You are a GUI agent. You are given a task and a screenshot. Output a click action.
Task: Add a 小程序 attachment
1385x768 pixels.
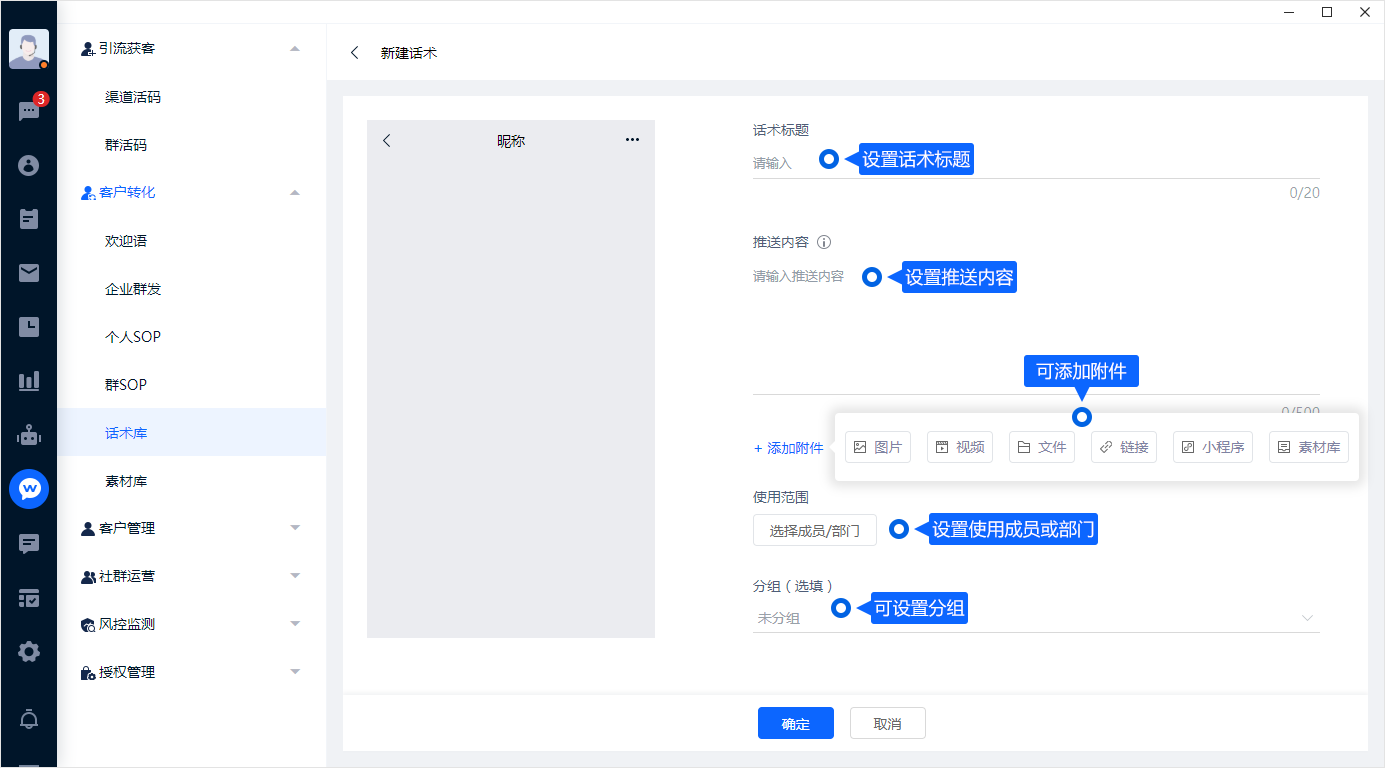[x=1212, y=447]
